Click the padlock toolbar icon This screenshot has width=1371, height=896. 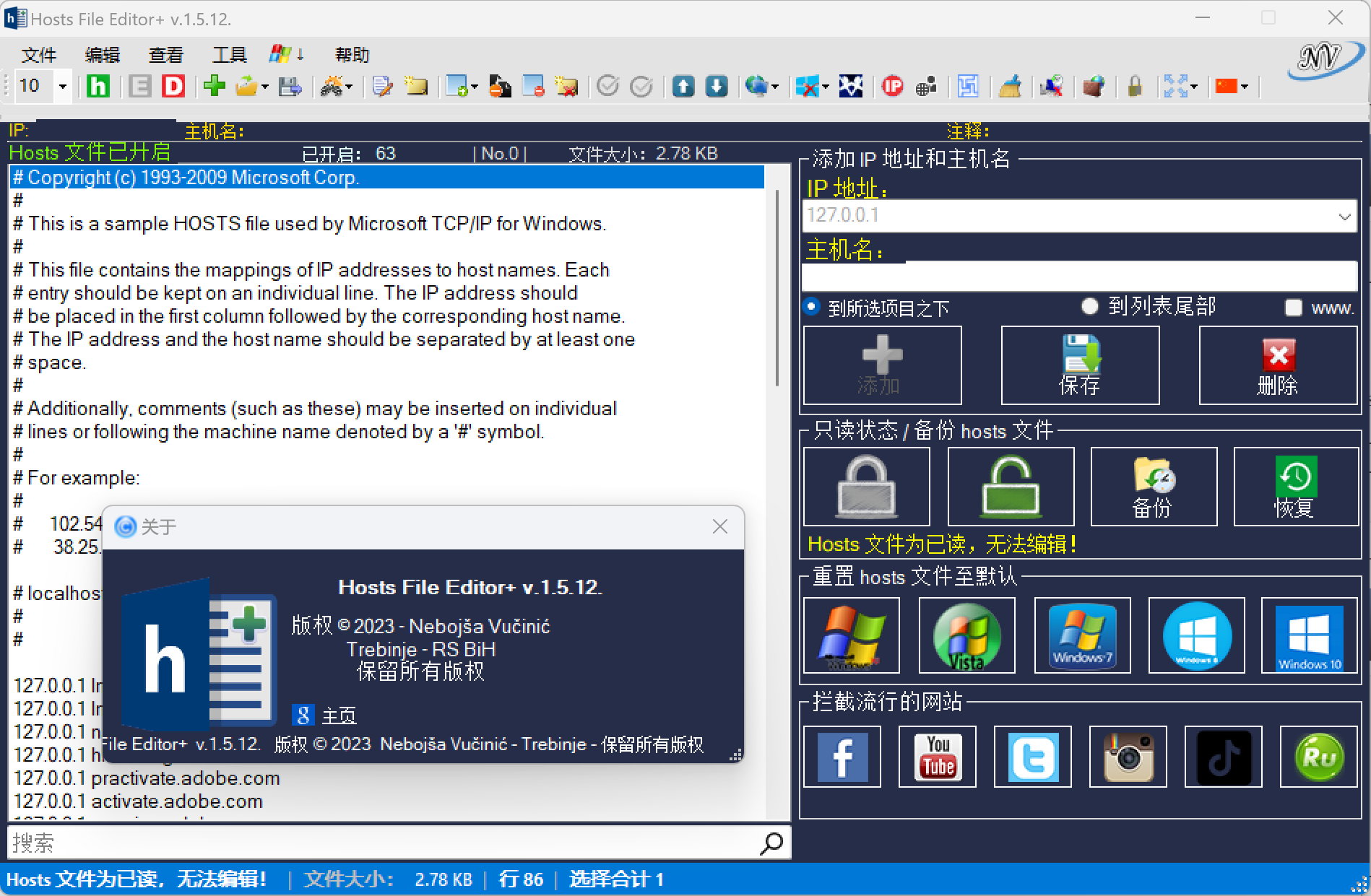1135,87
